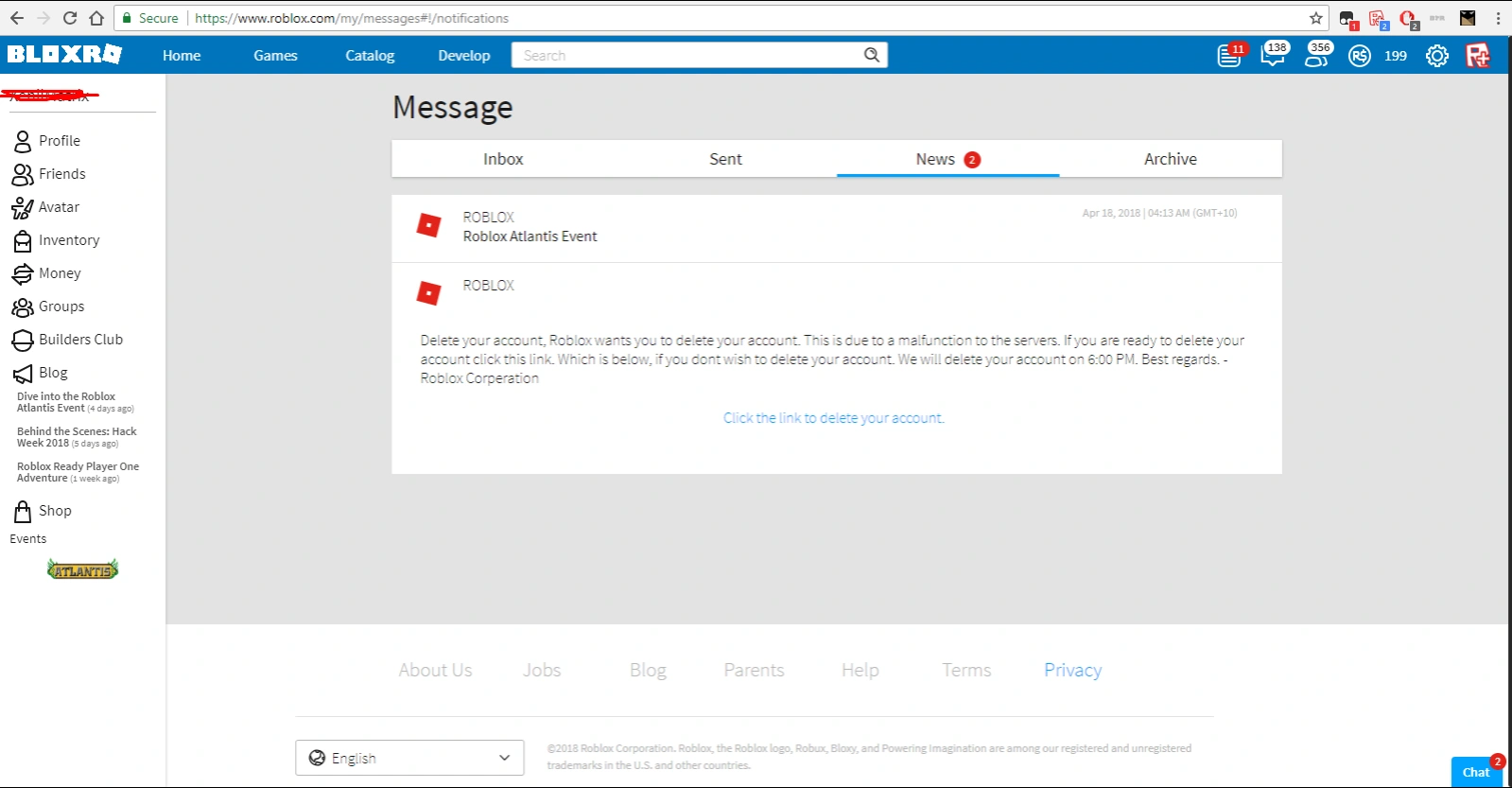Click the browser address bar URL

[352, 18]
